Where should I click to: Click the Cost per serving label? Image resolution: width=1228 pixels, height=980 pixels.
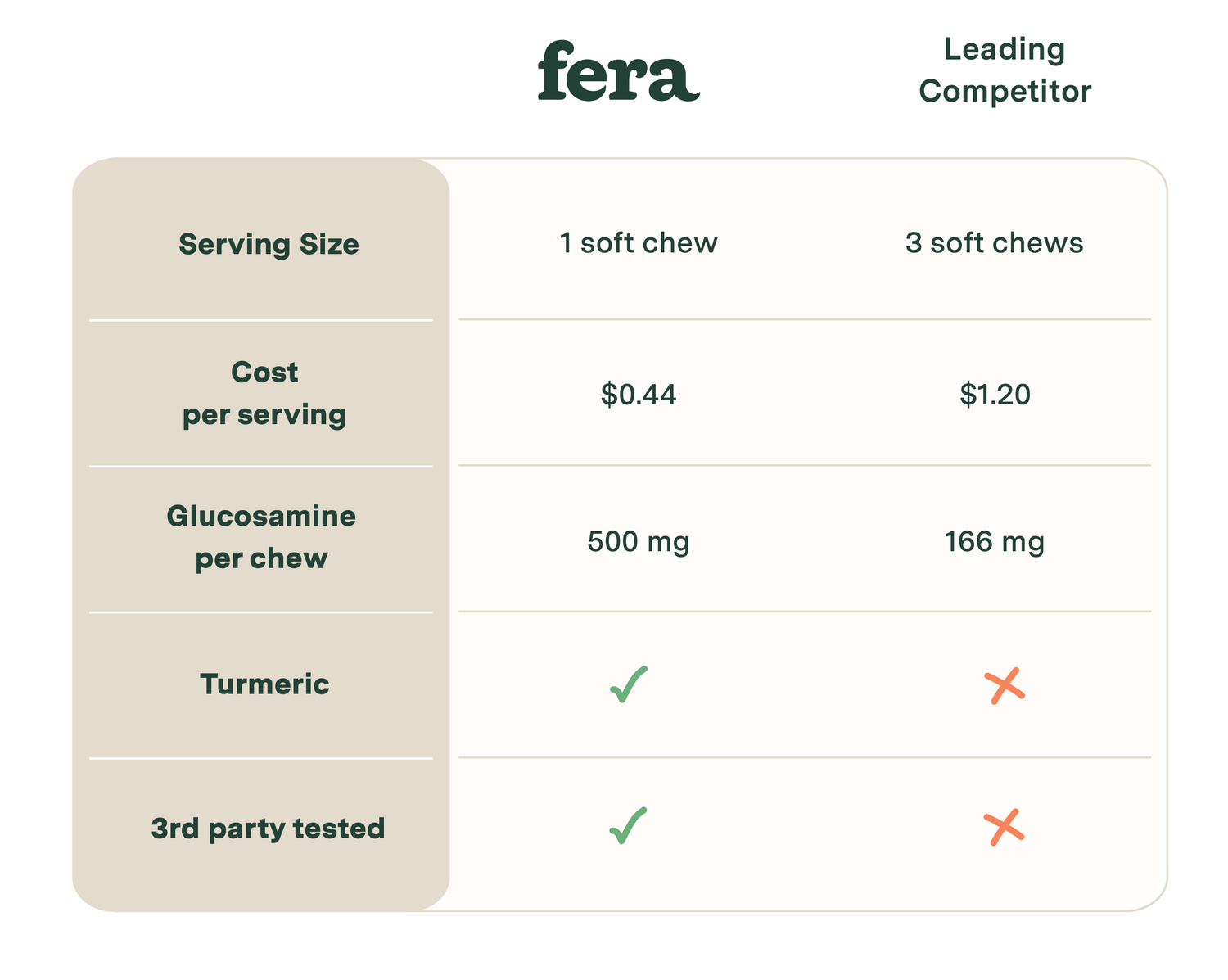point(264,393)
